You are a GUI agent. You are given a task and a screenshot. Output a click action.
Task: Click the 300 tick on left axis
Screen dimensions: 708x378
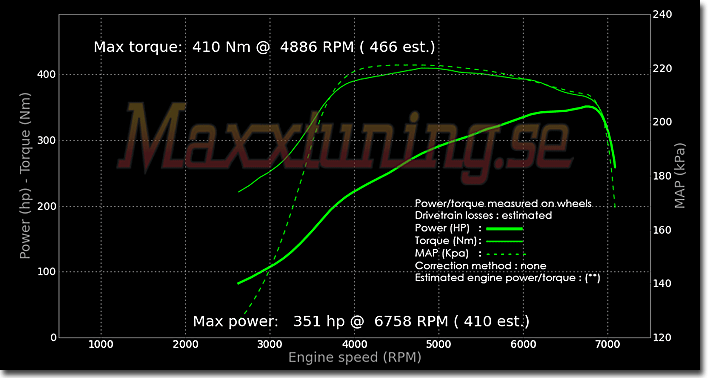pos(47,140)
